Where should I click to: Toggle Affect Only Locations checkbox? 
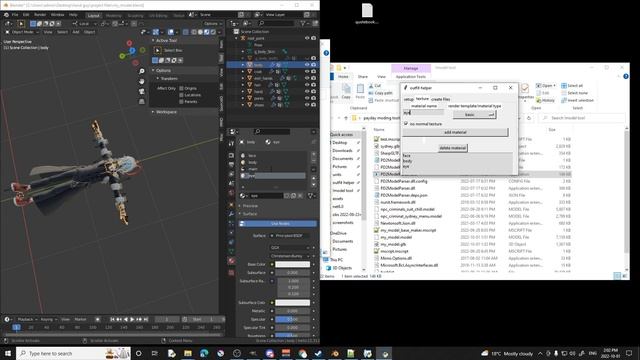pyautogui.click(x=181, y=95)
